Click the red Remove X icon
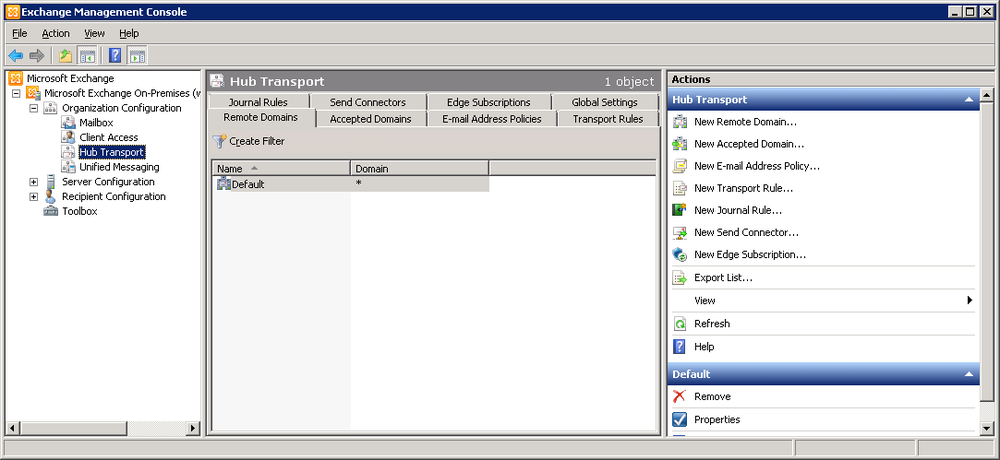The width and height of the screenshot is (1000, 460). 680,396
